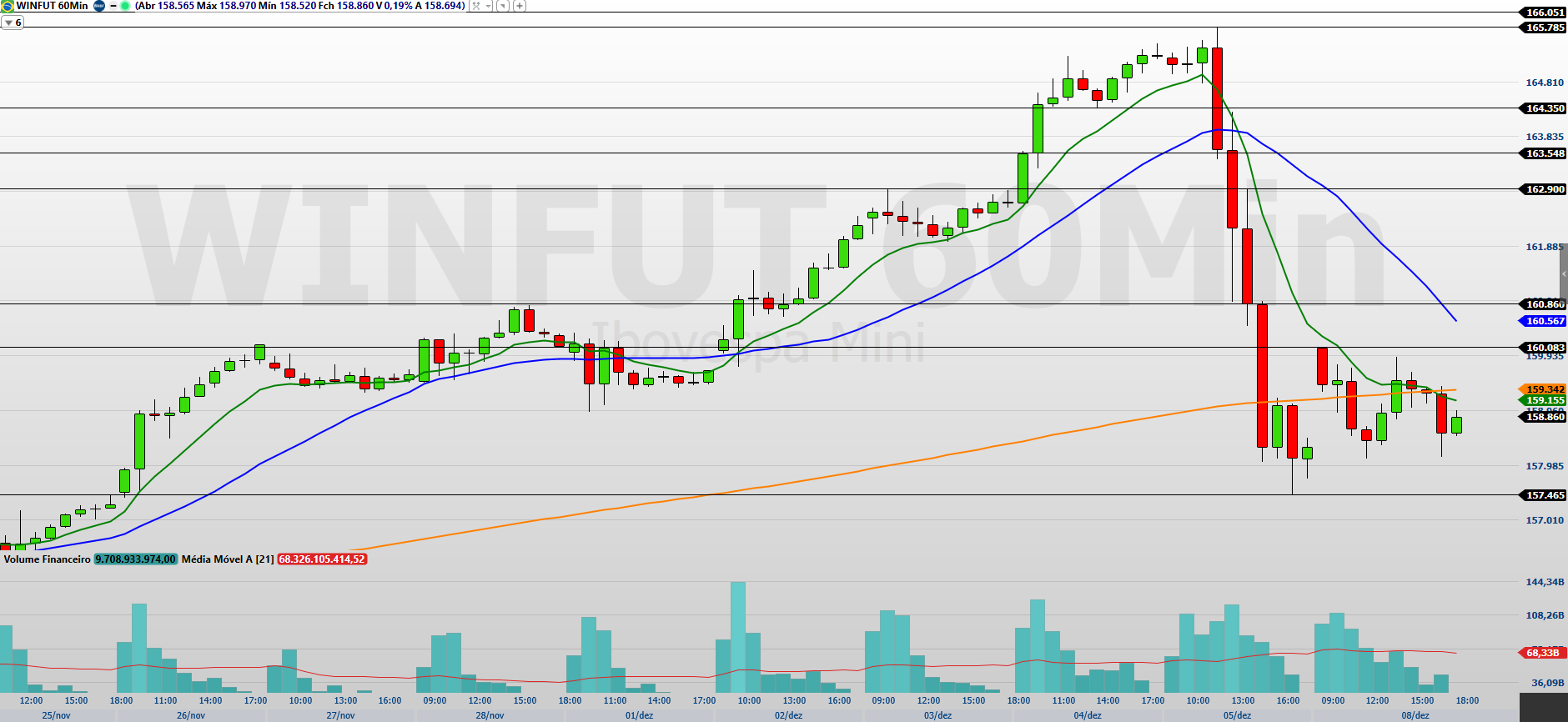Screen dimensions: 1568x722
Task: Click the blue BM&F exchange badge icon
Action: click(x=99, y=6)
